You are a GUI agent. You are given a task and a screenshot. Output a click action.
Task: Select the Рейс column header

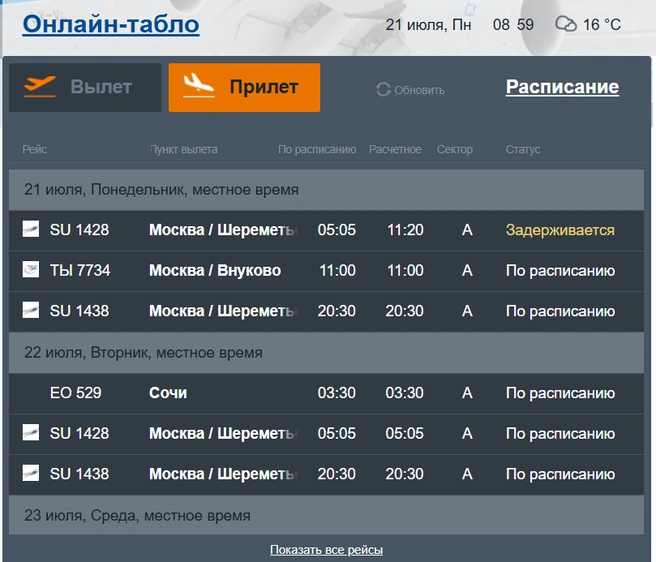[x=35, y=149]
